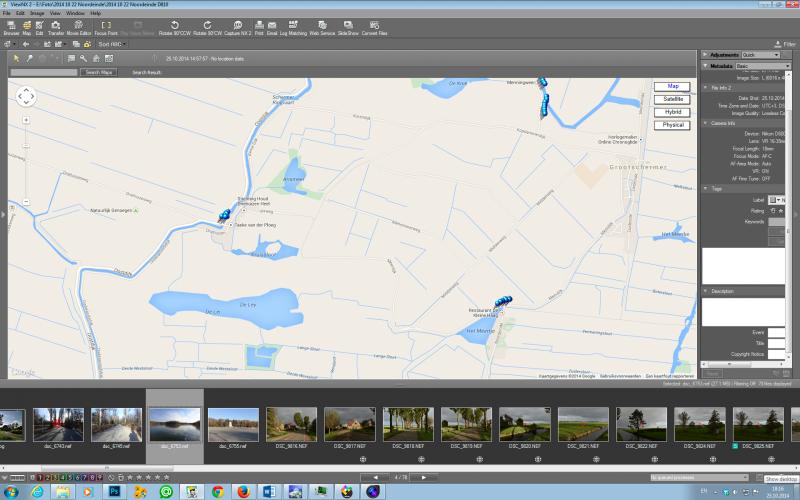This screenshot has height=500, width=800.
Task: Print the selected image
Action: [x=259, y=28]
